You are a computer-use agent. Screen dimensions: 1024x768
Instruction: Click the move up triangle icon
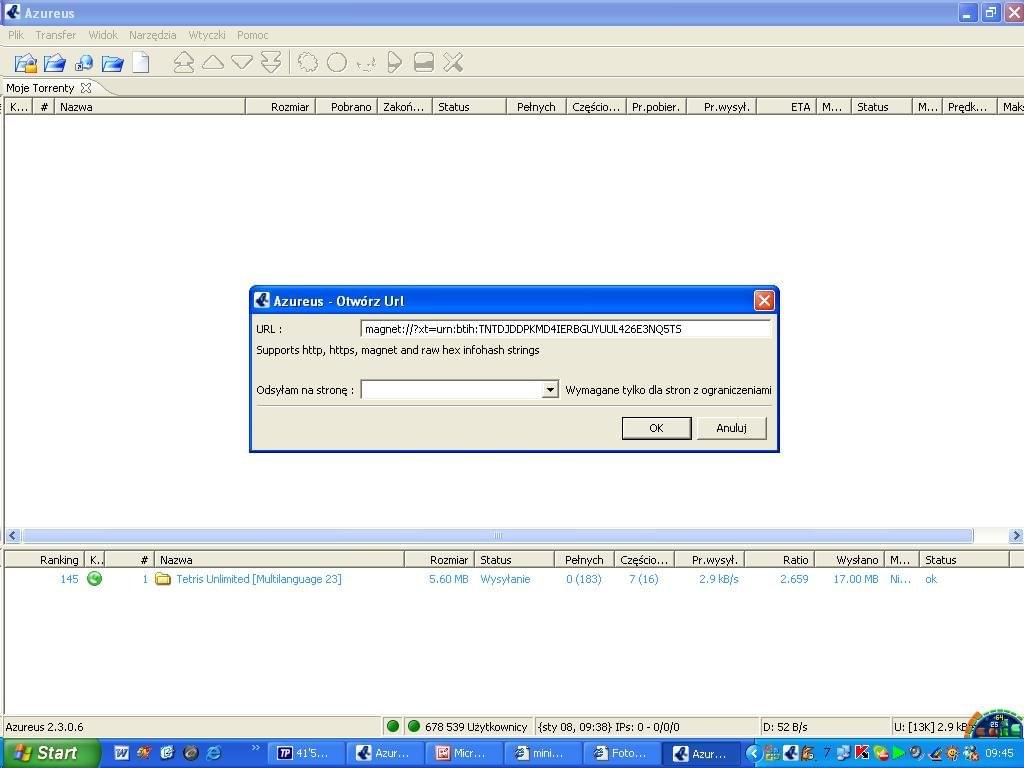pos(213,62)
